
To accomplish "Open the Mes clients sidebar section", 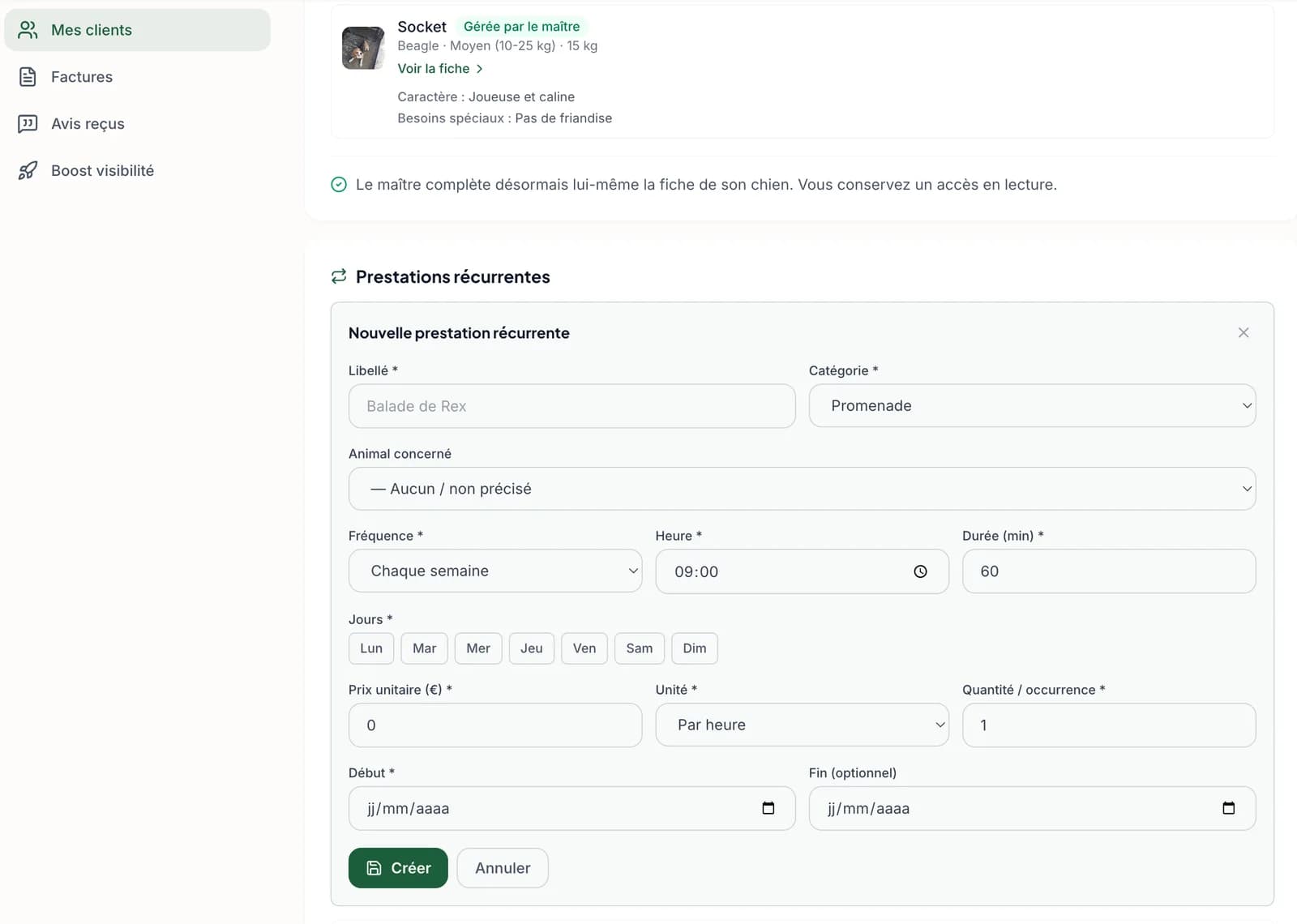I will pos(137,30).
